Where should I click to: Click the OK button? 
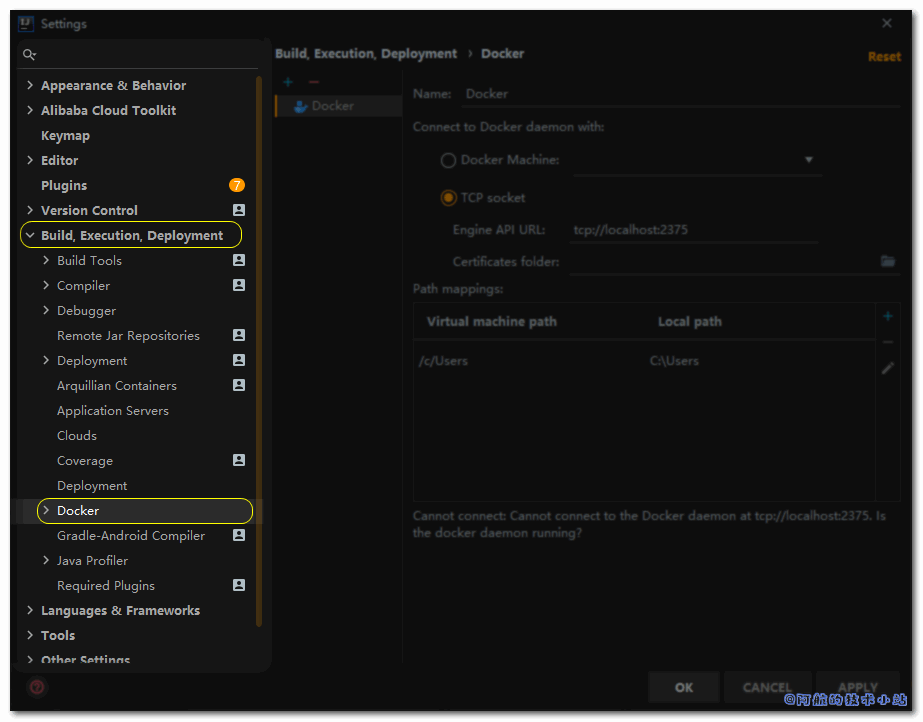click(x=684, y=687)
